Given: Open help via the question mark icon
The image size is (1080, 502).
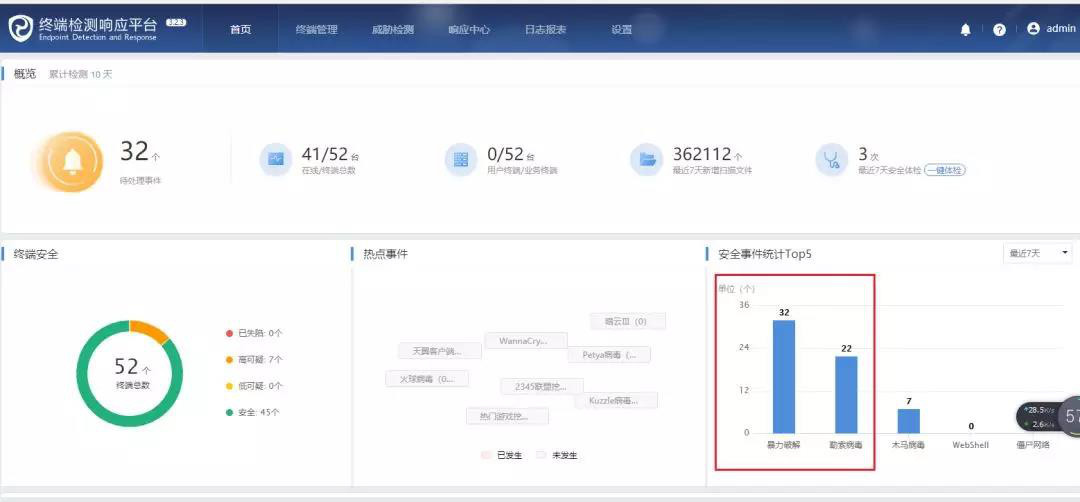Looking at the screenshot, I should tap(999, 29).
